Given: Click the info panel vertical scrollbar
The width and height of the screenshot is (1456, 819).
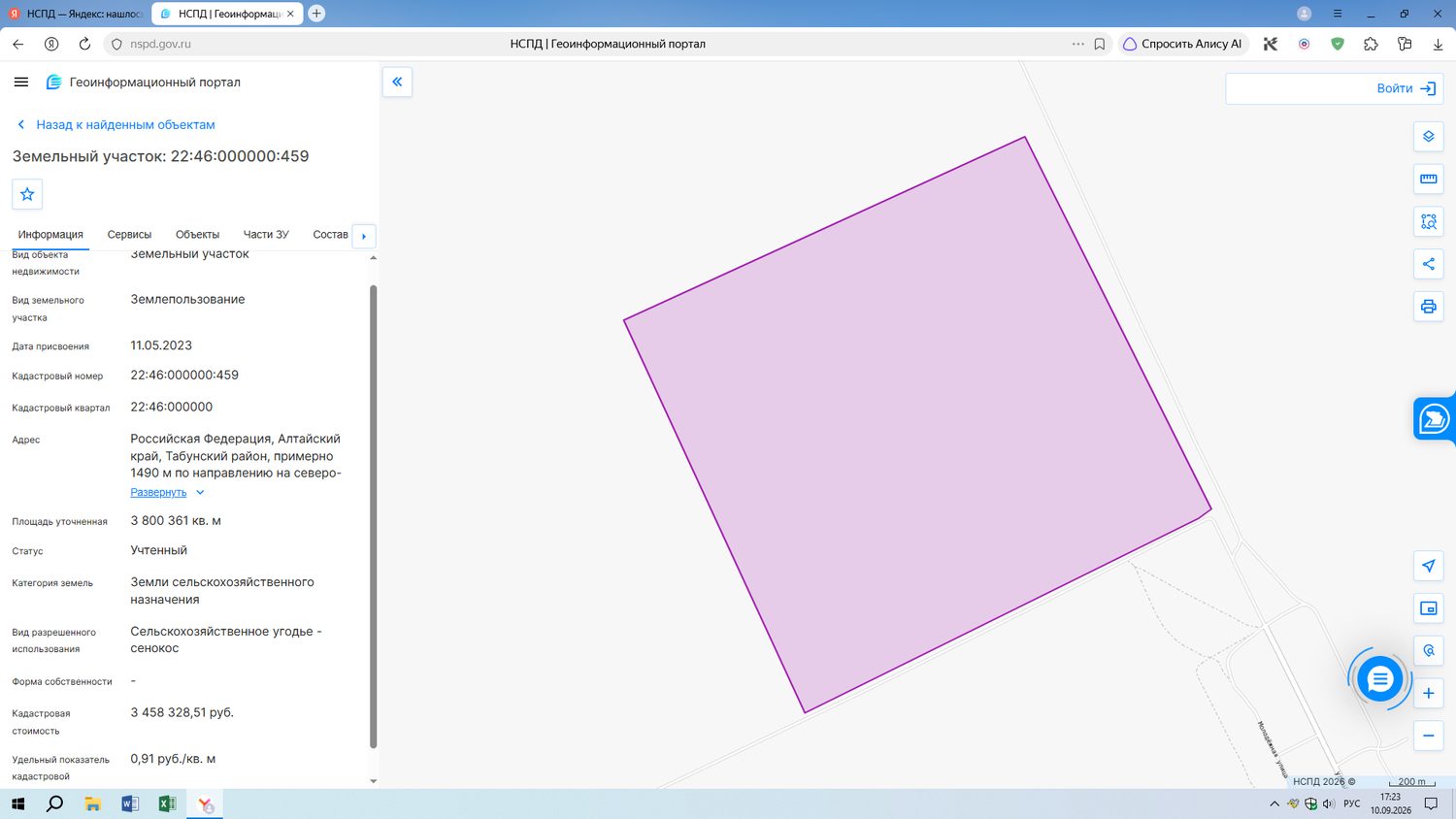Looking at the screenshot, I should click(374, 516).
